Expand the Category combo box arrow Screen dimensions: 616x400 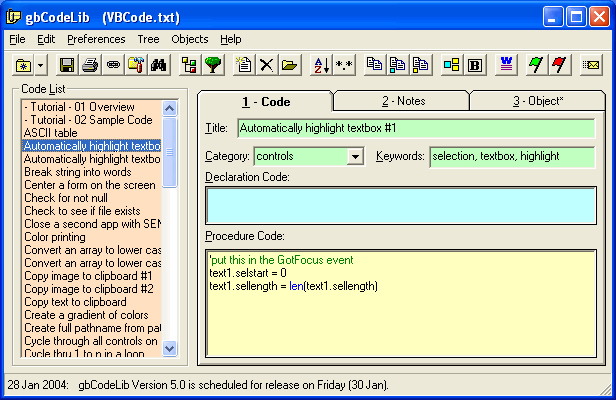point(355,156)
